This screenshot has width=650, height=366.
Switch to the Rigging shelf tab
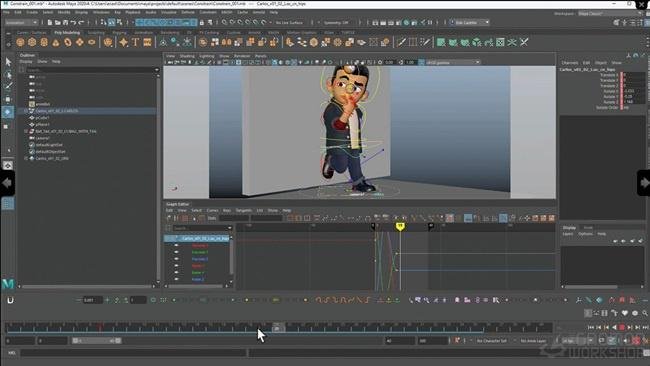pyautogui.click(x=119, y=32)
